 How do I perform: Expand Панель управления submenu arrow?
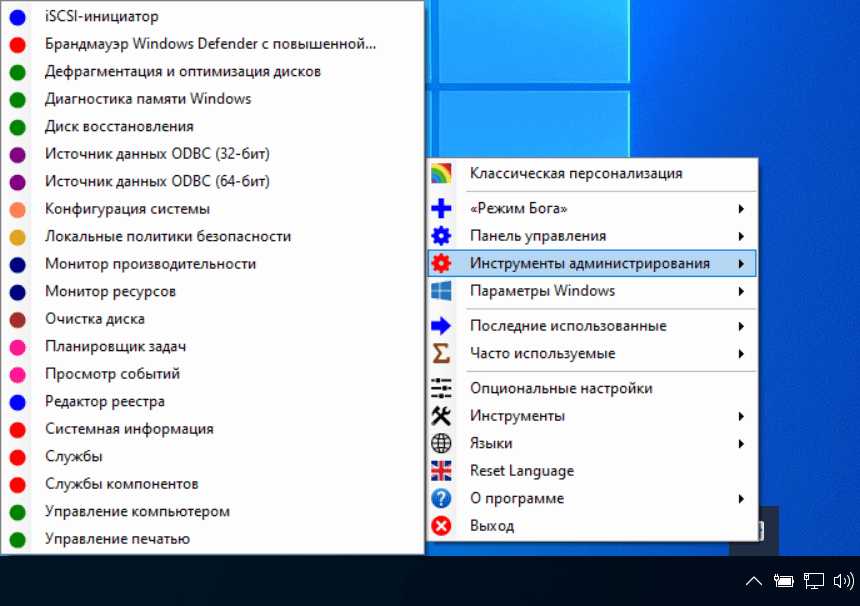[x=741, y=236]
